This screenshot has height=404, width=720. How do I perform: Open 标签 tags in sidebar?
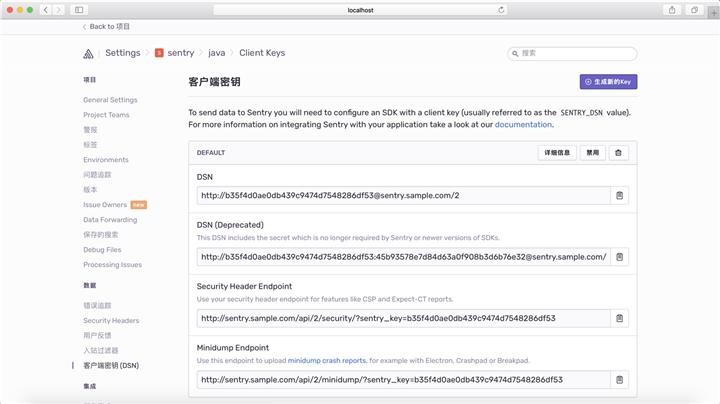[90, 145]
